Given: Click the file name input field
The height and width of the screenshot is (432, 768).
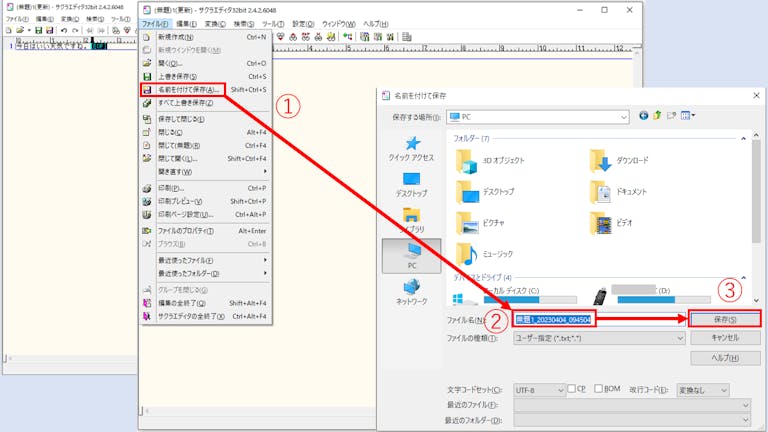Looking at the screenshot, I should pos(599,319).
